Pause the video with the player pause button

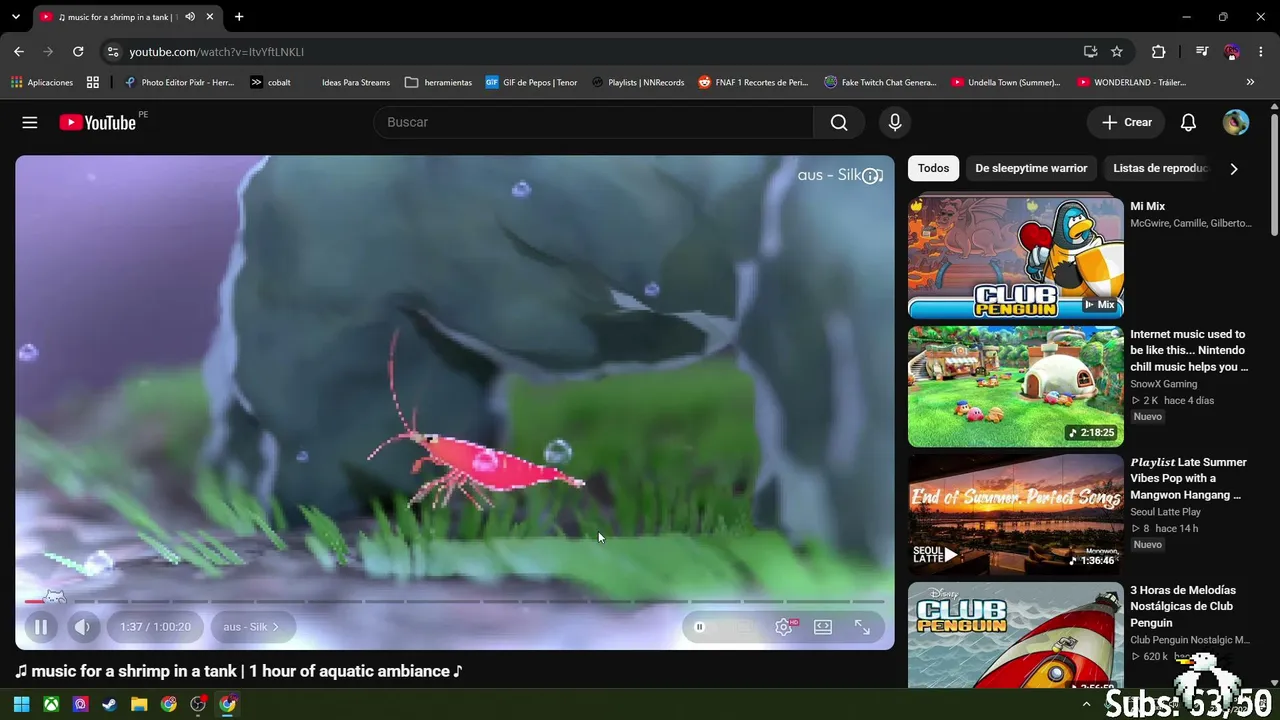pyautogui.click(x=41, y=627)
